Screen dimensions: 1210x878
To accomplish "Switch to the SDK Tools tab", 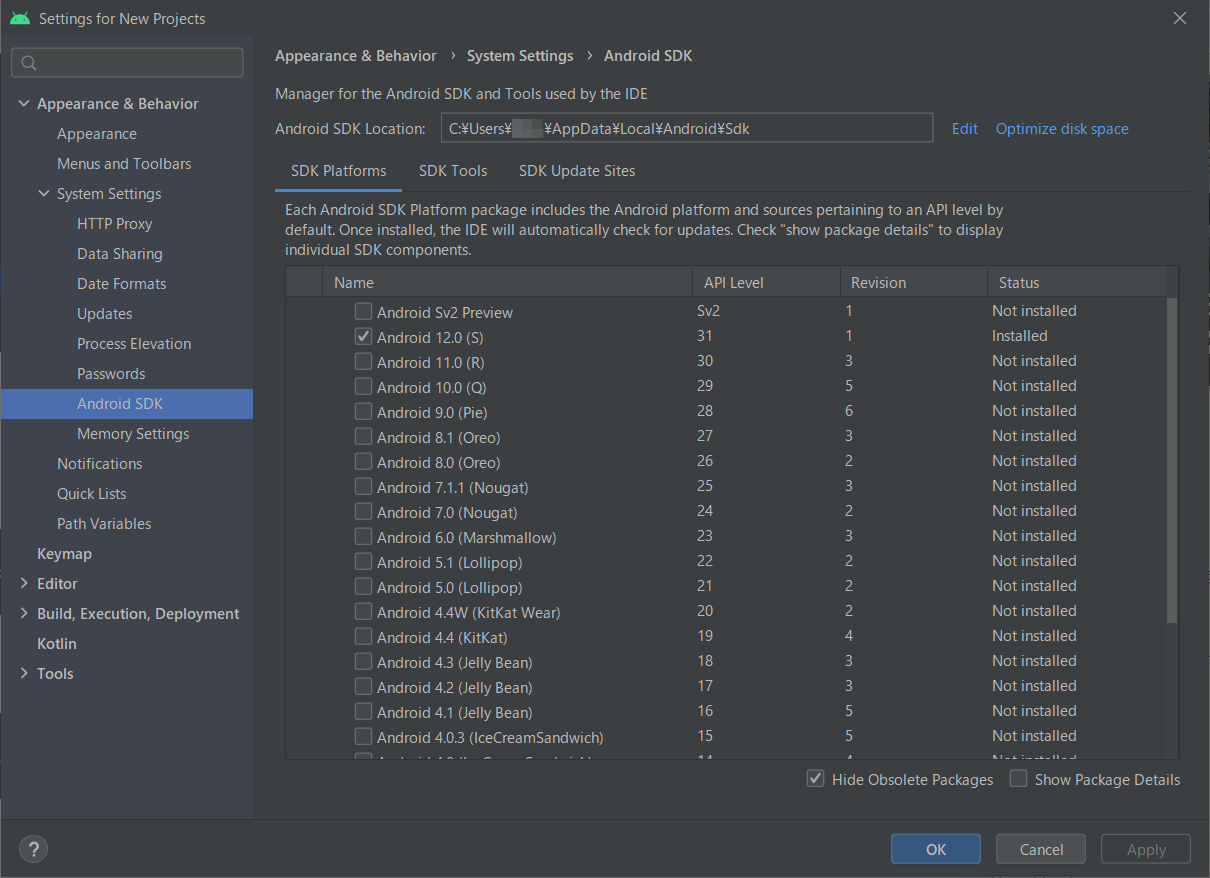I will point(453,171).
